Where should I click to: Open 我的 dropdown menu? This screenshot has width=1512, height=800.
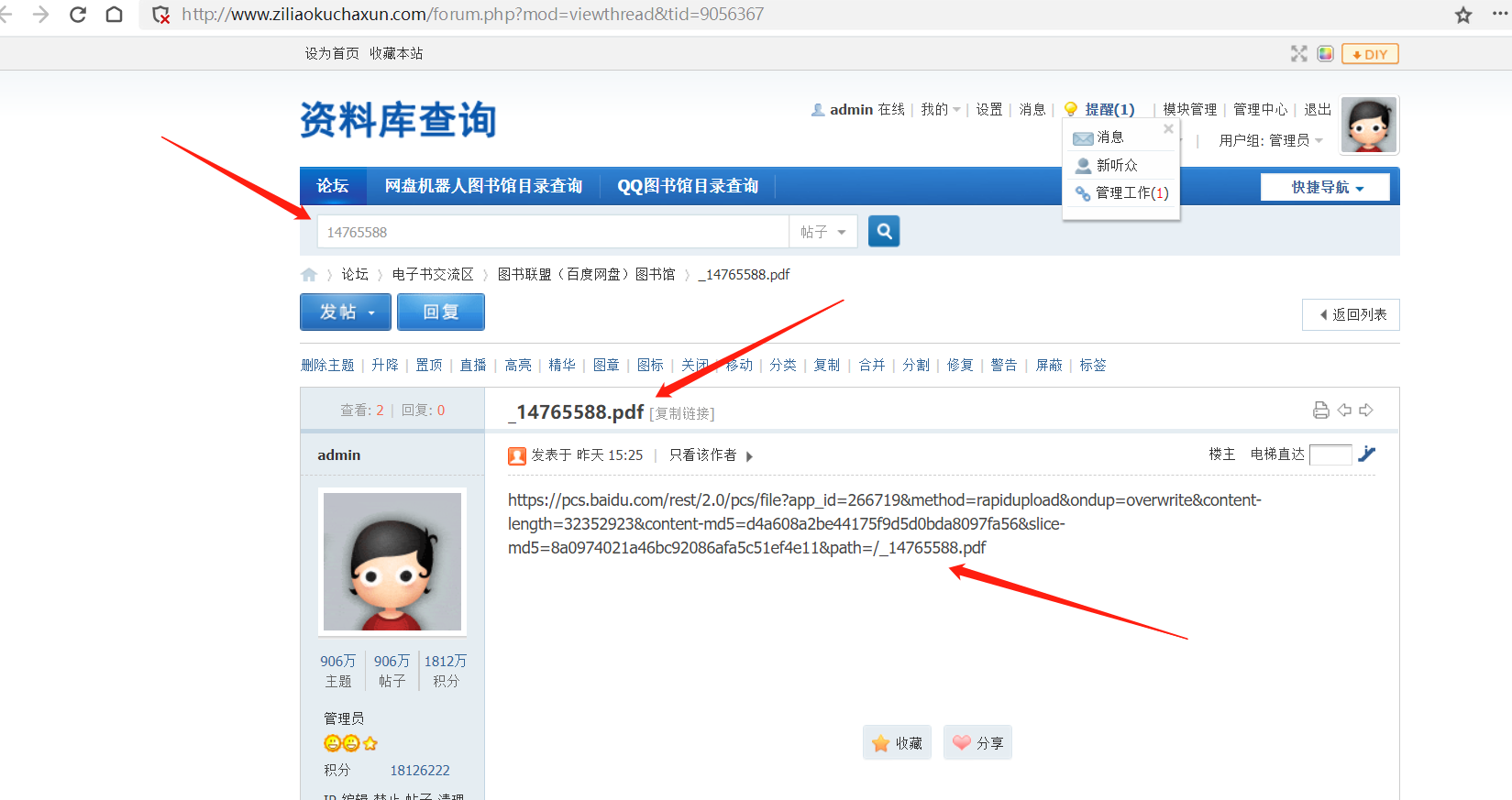(941, 109)
